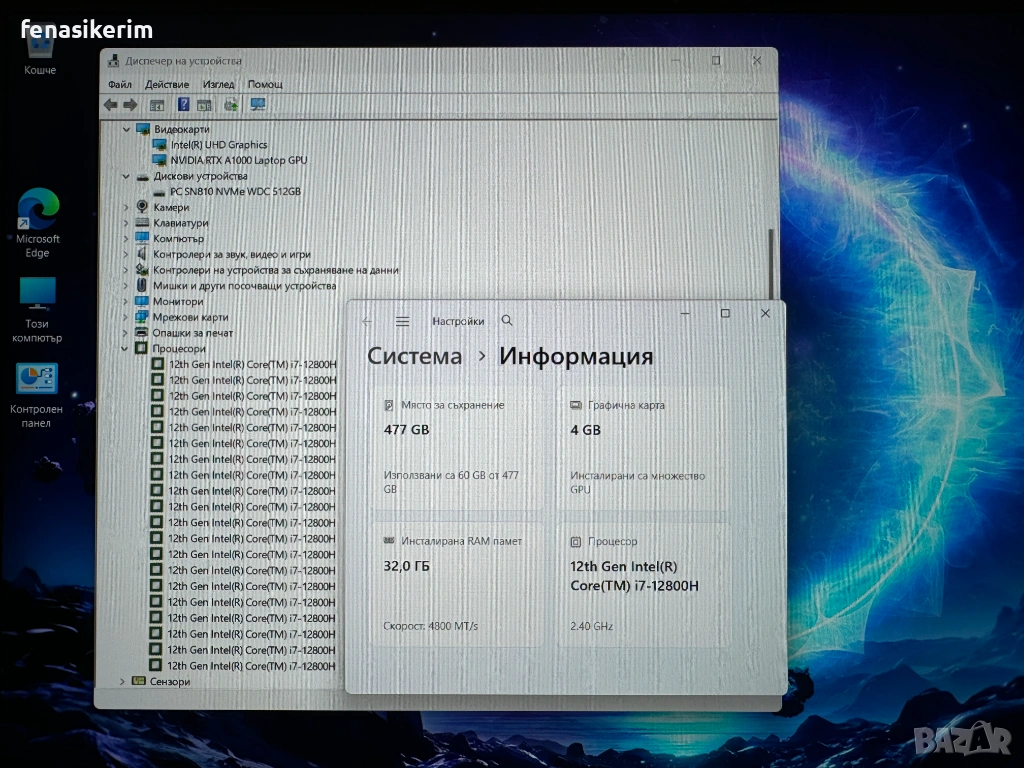Viewport: 1024px width, 768px height.
Task: Select PC SN810 NVMe WDC 512GB drive
Action: click(234, 191)
